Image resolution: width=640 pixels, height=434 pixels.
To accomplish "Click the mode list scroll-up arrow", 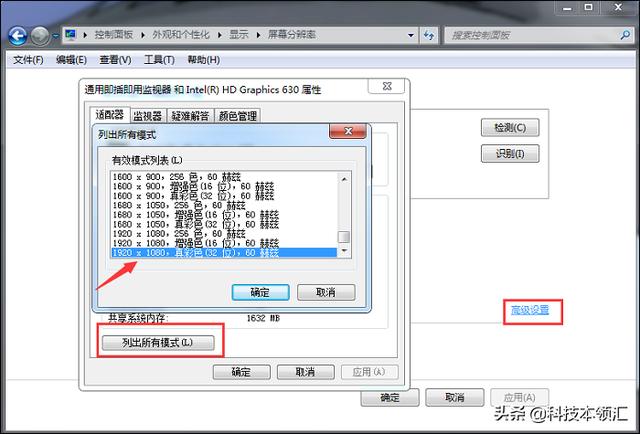I will coord(344,179).
